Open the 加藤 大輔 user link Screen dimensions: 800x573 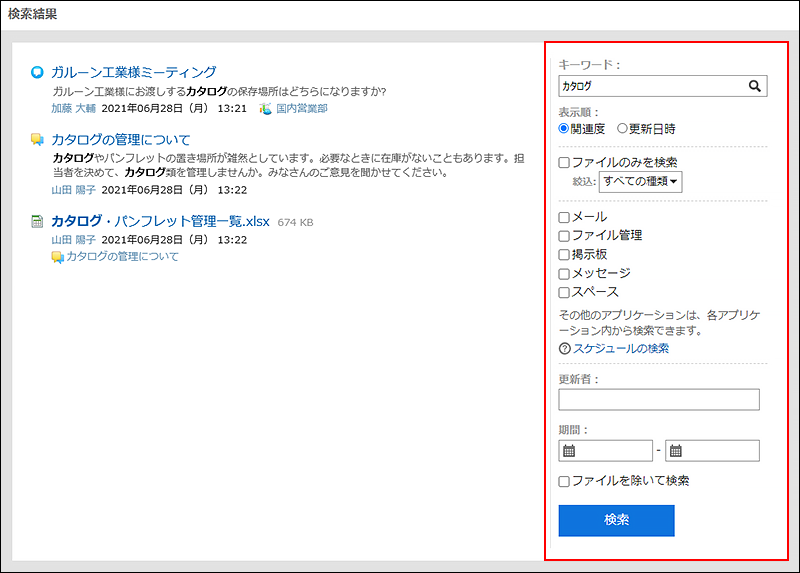[x=73, y=108]
